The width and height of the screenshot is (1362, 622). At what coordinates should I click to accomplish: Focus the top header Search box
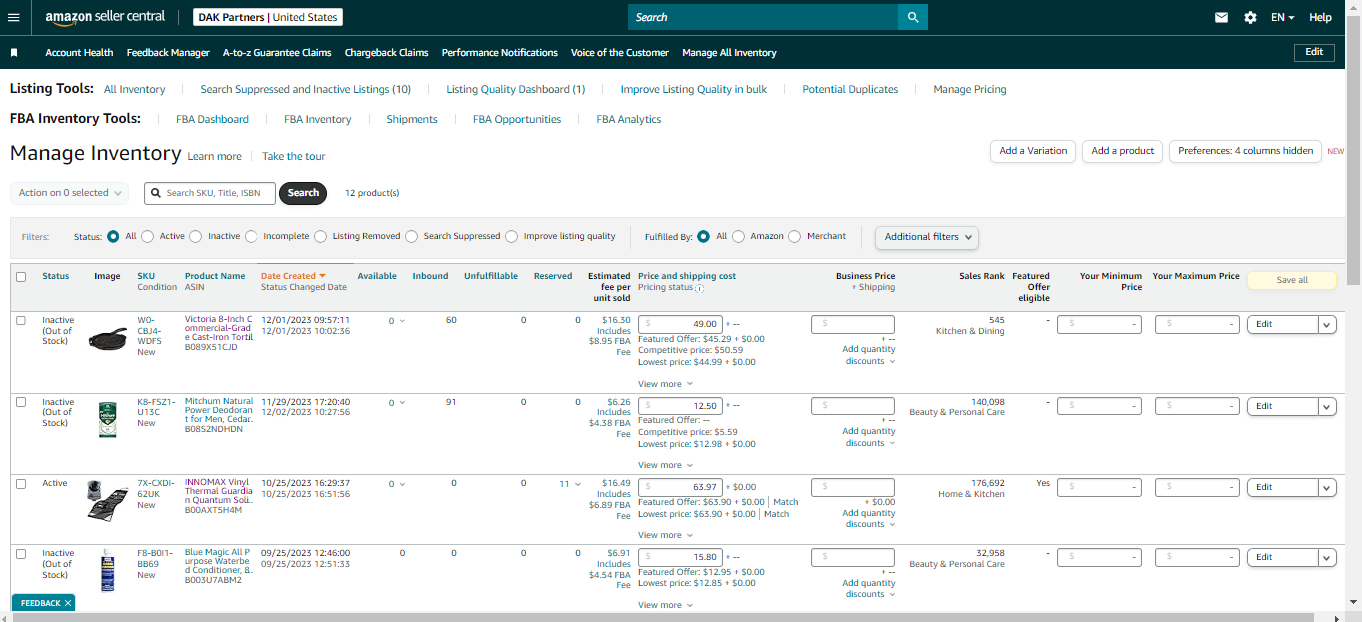click(763, 17)
